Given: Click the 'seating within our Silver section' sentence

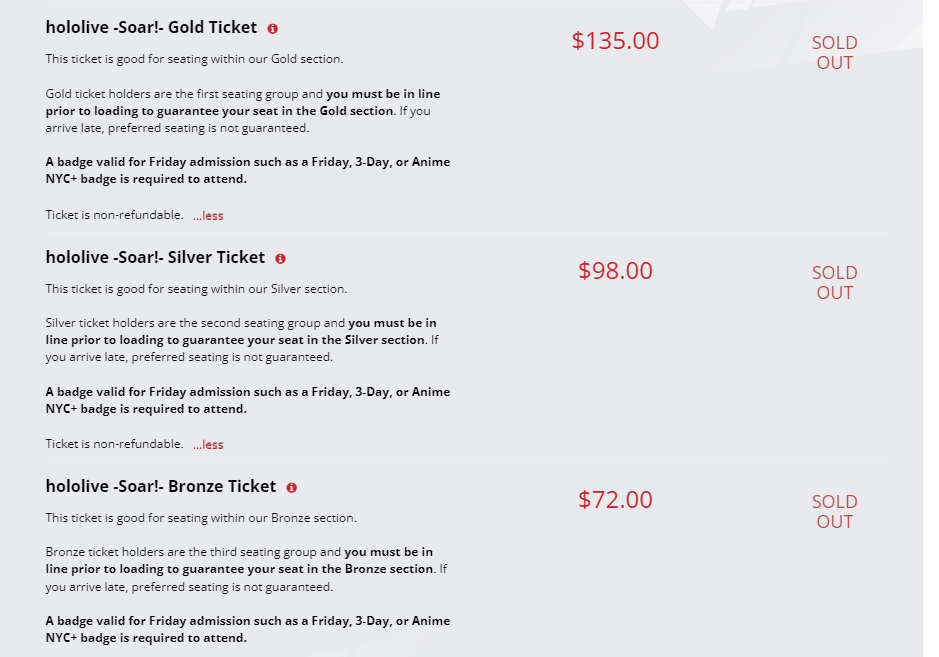Looking at the screenshot, I should (196, 289).
